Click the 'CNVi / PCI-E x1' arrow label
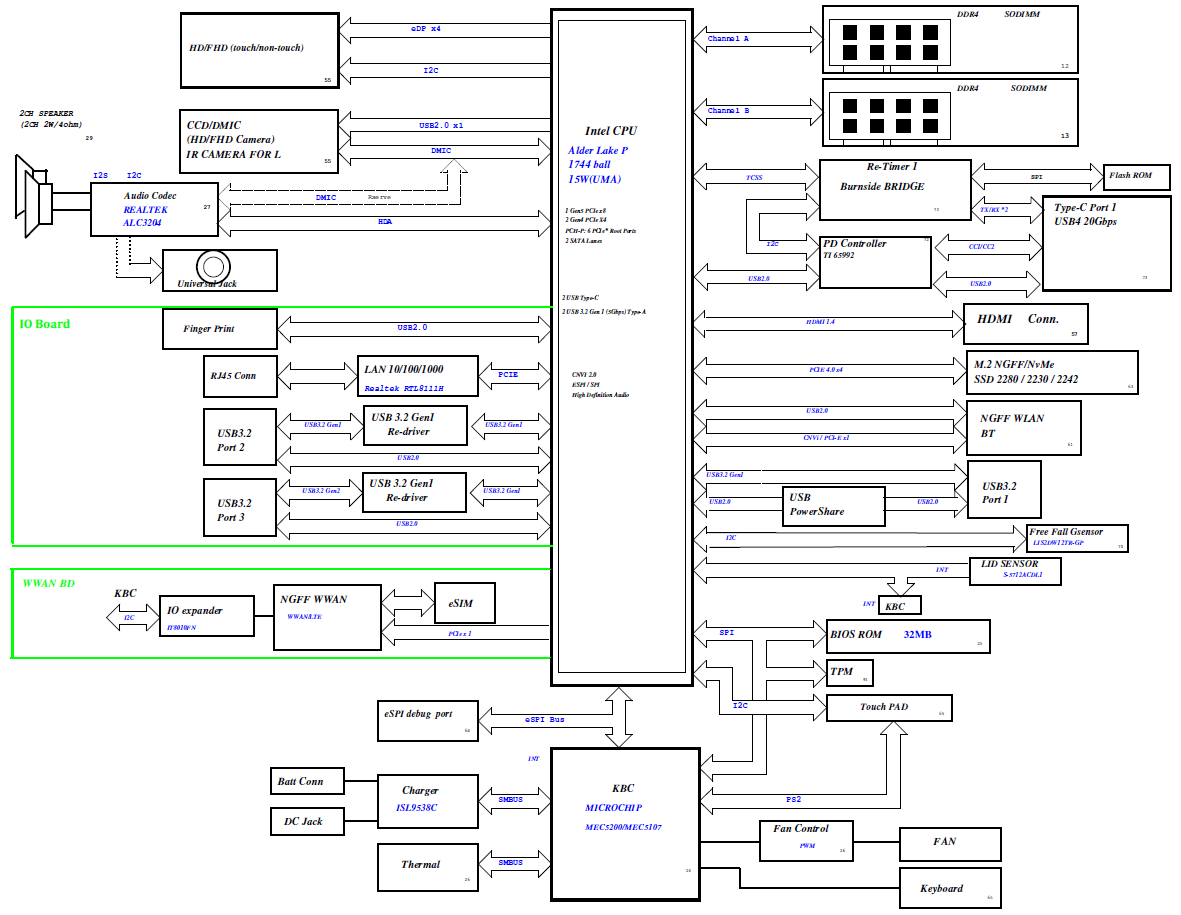1181x915 pixels. pyautogui.click(x=826, y=438)
